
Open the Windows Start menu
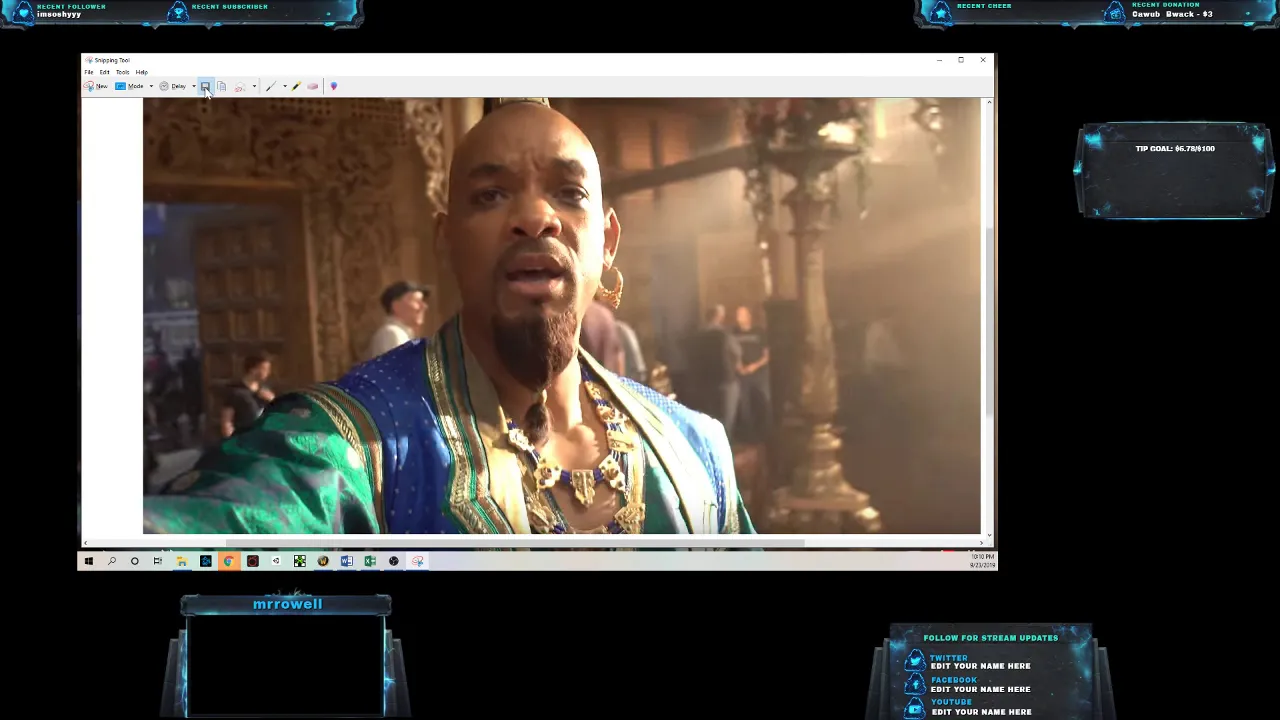(x=89, y=561)
